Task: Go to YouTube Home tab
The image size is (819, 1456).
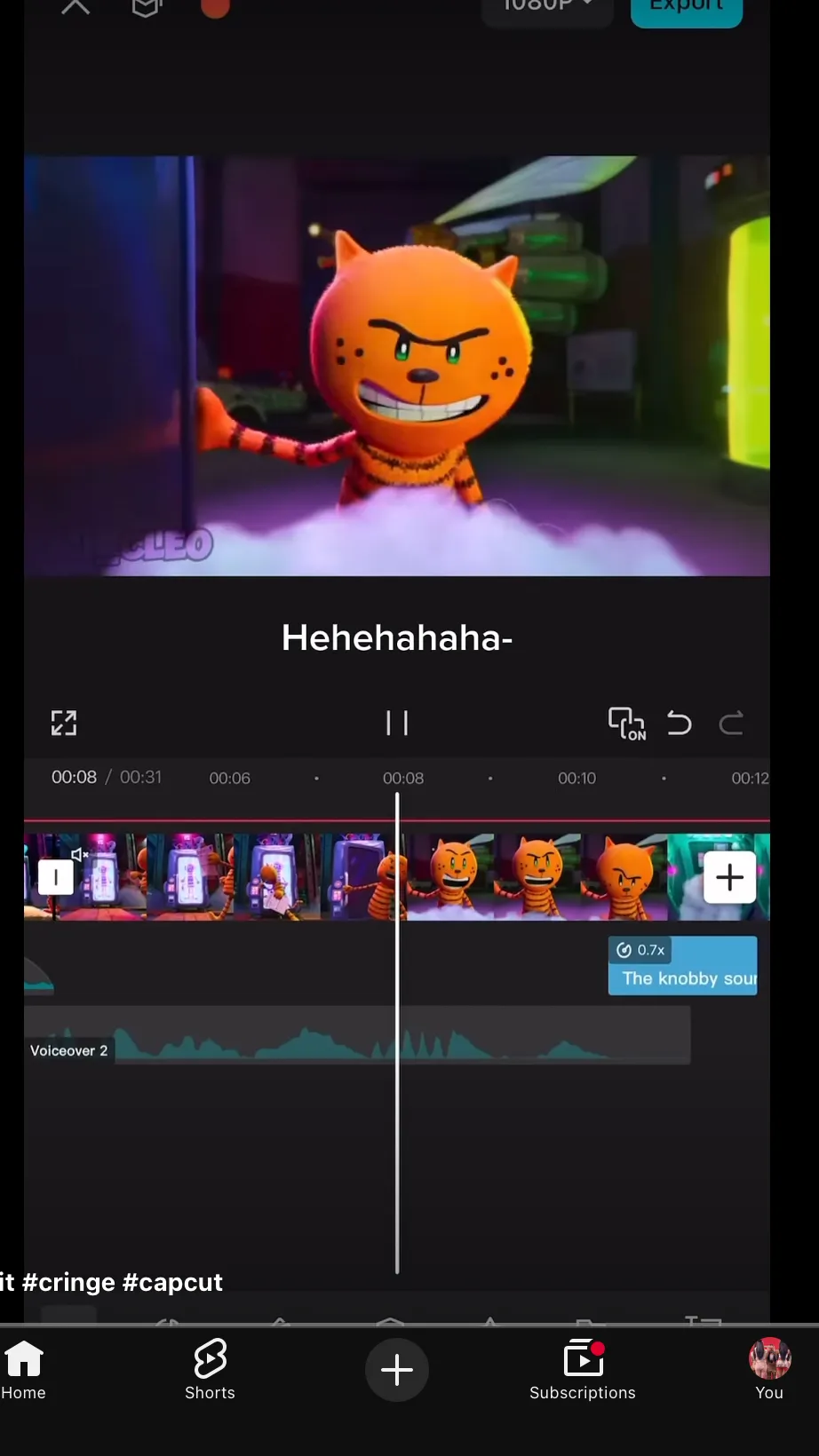Action: coord(23,1370)
